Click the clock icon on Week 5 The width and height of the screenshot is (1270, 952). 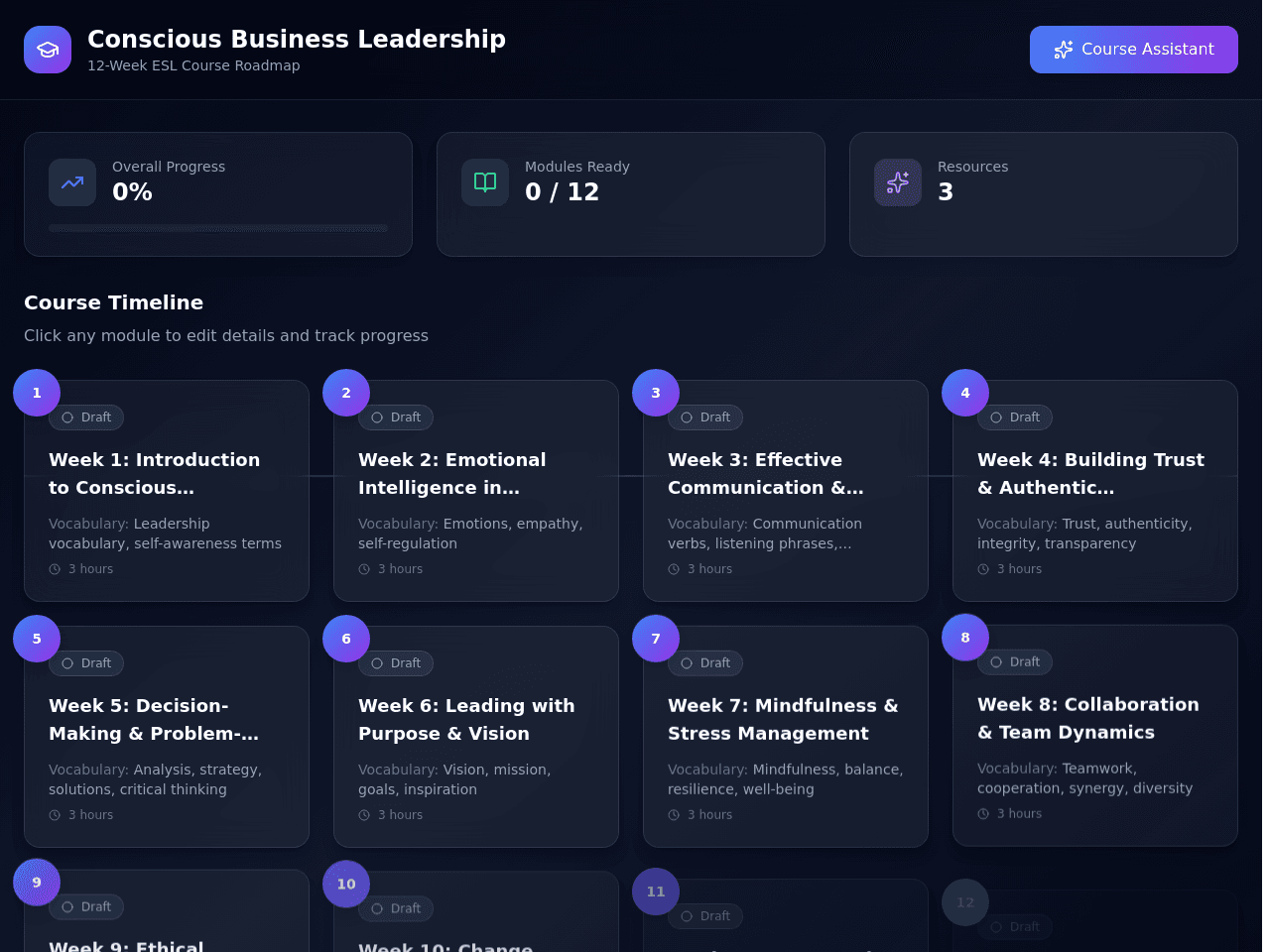coord(55,815)
